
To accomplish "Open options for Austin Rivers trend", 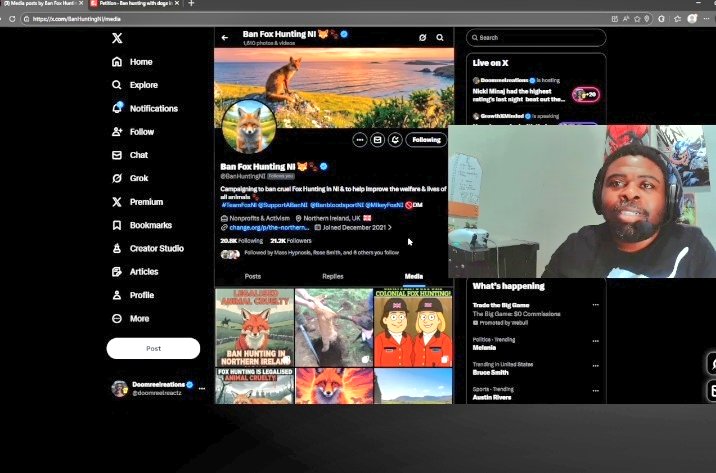I will point(595,391).
